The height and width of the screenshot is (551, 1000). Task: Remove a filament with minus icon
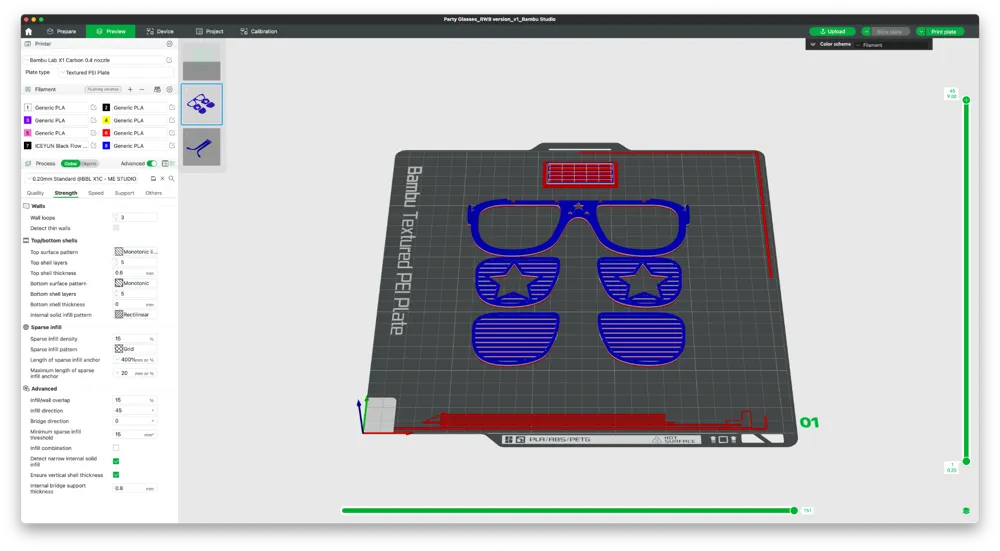coord(142,89)
